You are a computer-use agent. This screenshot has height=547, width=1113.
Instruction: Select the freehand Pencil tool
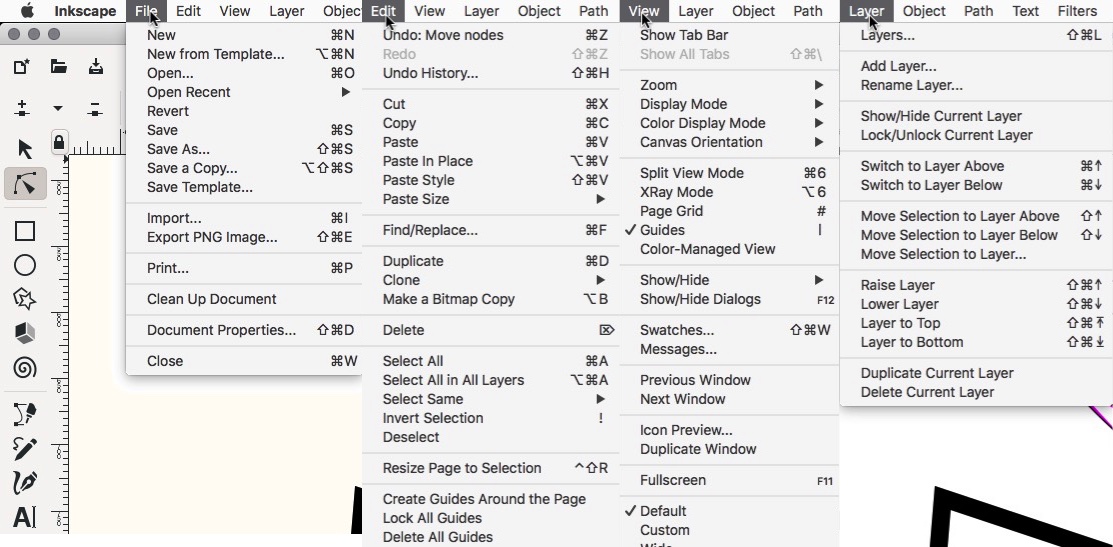click(x=25, y=448)
